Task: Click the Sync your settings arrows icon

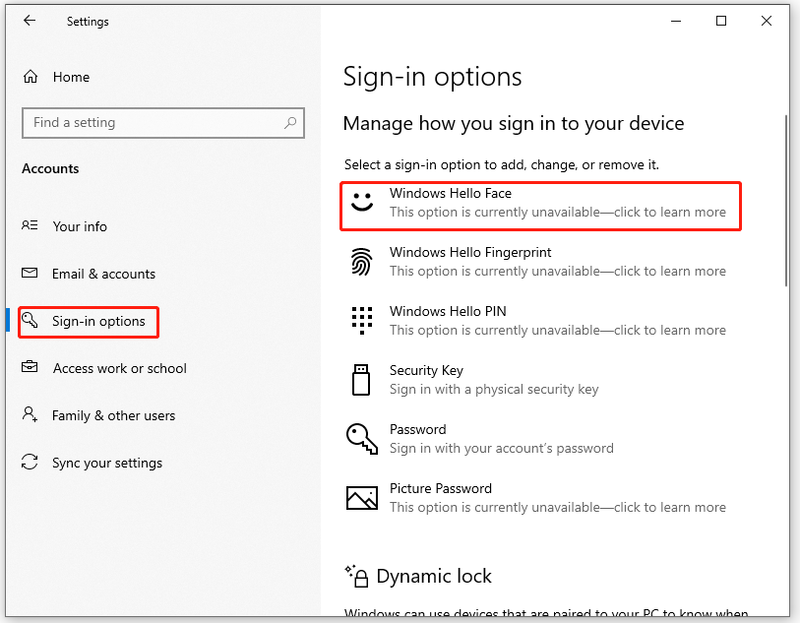Action: click(30, 462)
